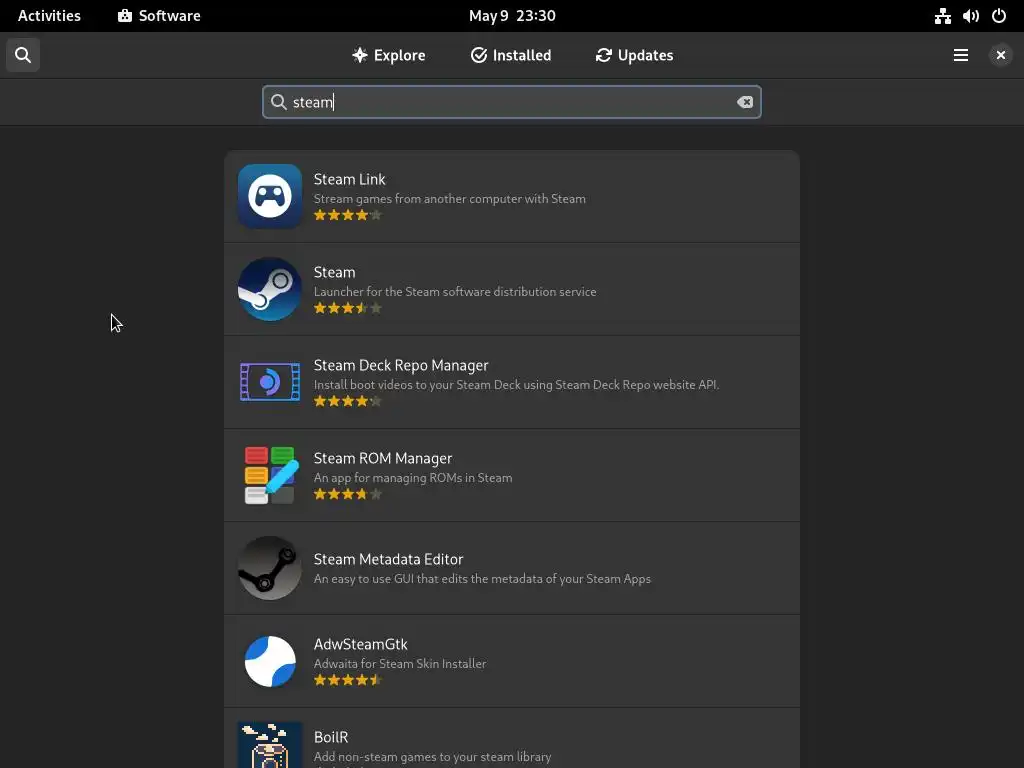Open the hamburger main menu
The width and height of the screenshot is (1024, 768).
[x=961, y=56]
